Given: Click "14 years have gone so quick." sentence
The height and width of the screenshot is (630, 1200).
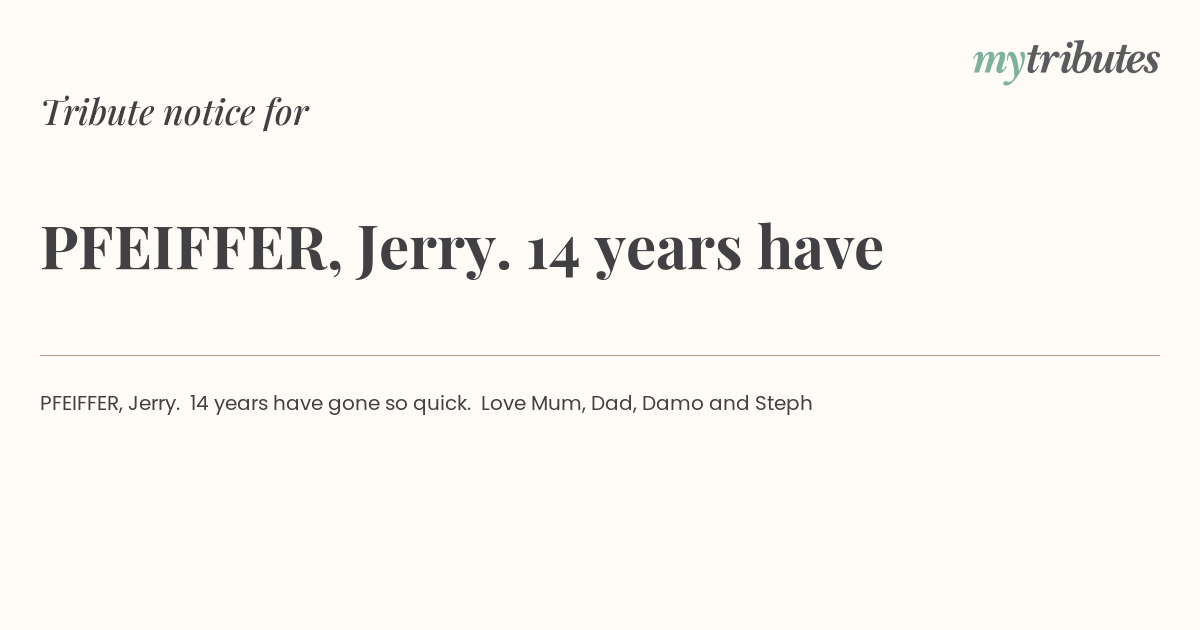Looking at the screenshot, I should coord(330,404).
